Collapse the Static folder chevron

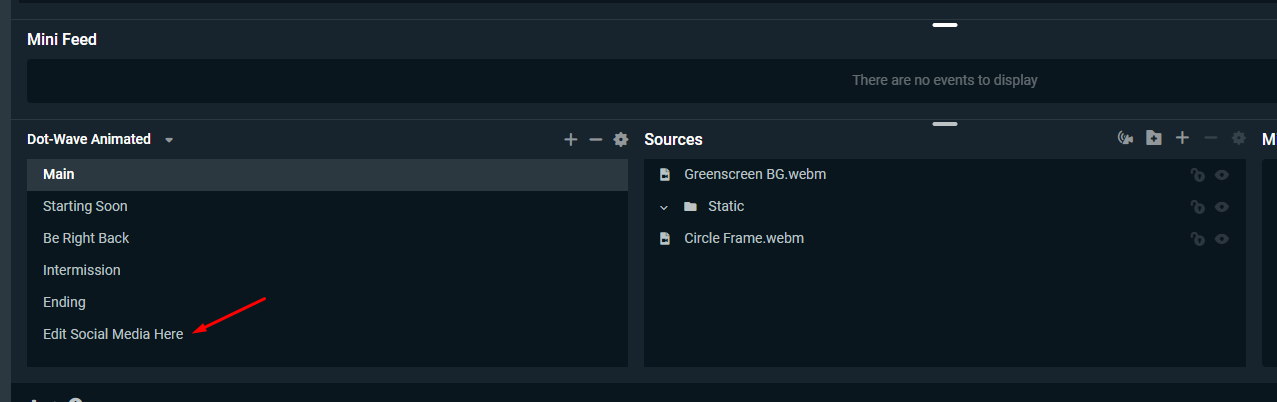coord(663,207)
